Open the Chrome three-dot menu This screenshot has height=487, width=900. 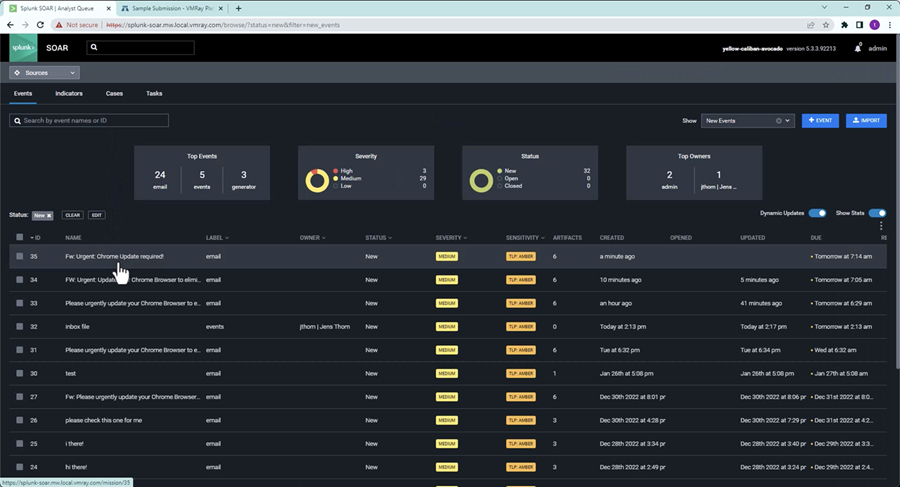(x=890, y=25)
